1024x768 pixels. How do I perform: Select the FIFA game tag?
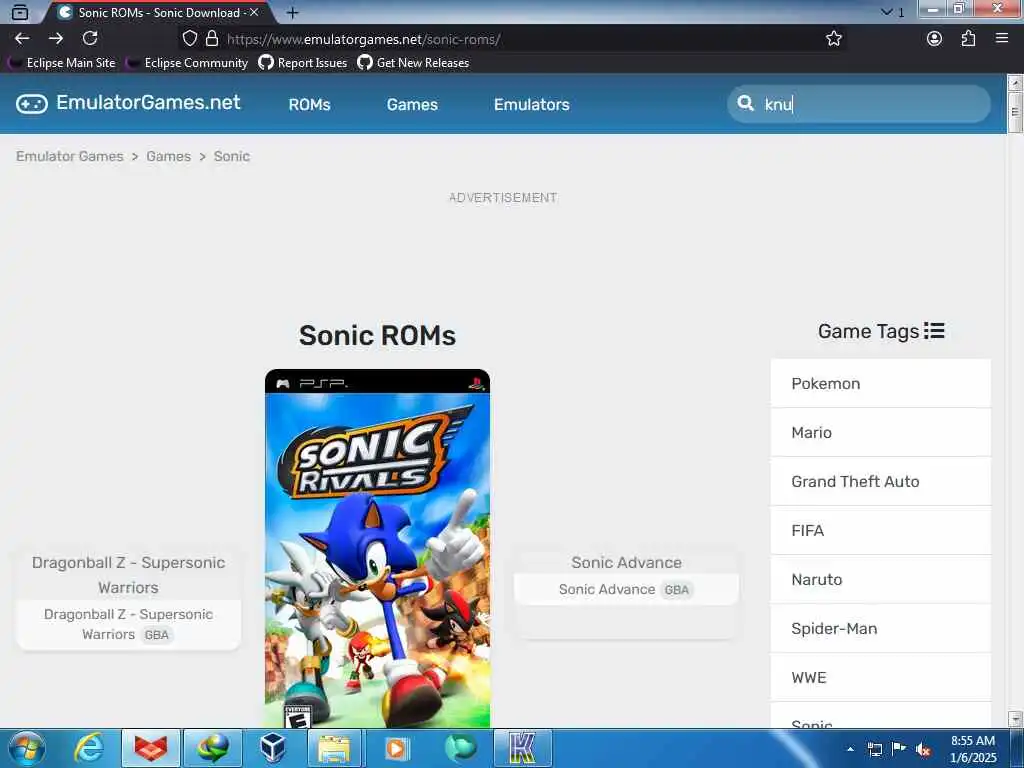pos(880,530)
